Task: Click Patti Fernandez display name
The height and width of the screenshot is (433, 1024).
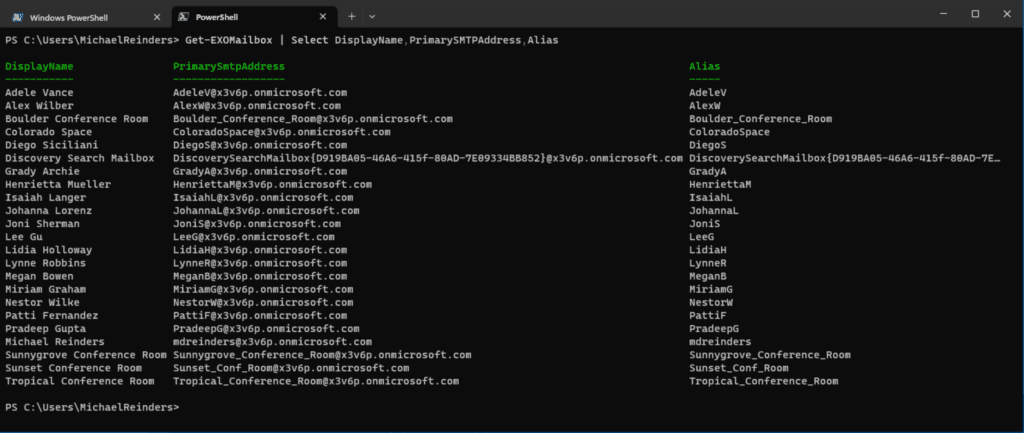Action: click(52, 315)
